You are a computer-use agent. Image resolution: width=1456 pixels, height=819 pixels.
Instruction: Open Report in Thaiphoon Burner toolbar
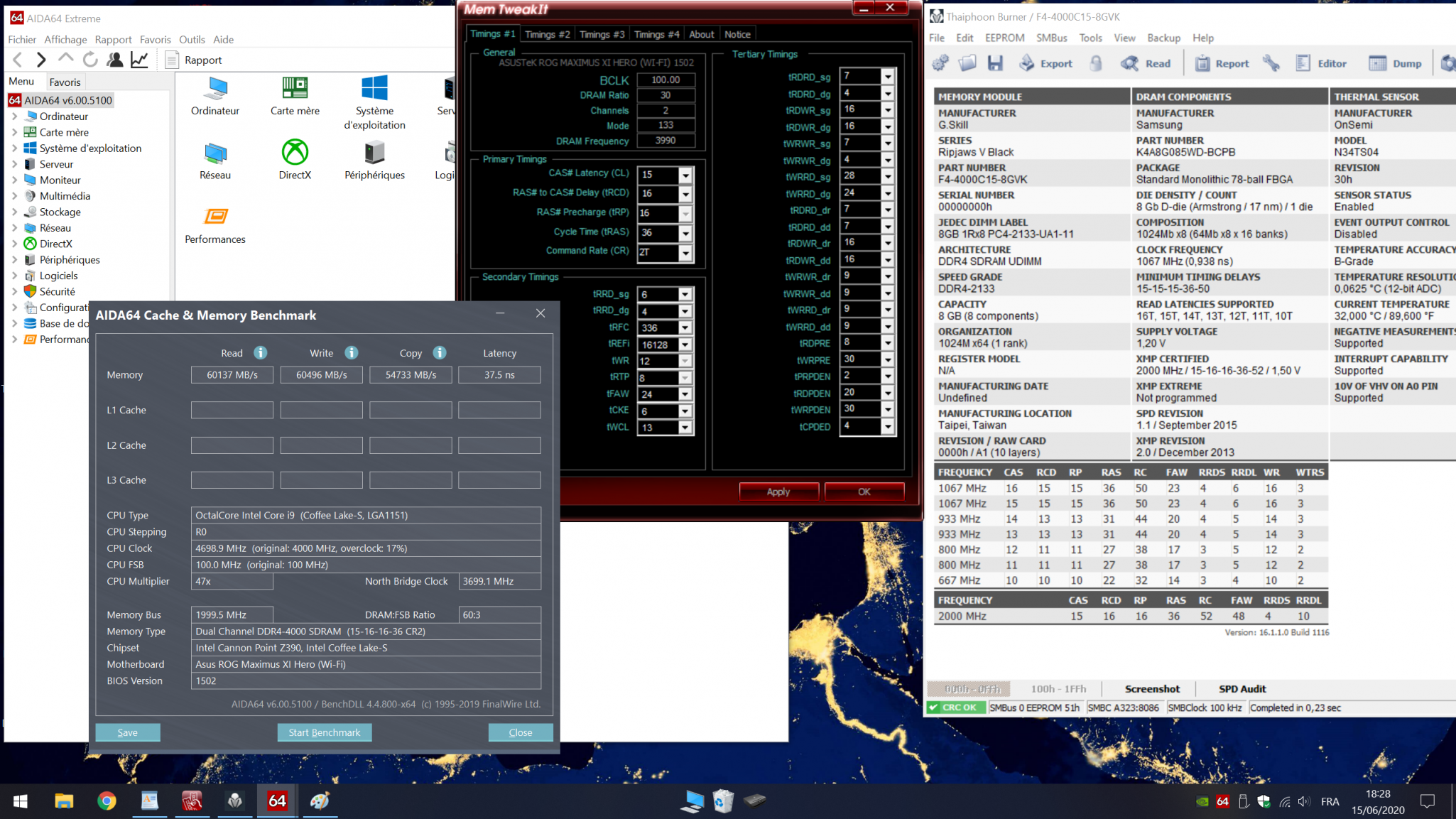click(x=1222, y=63)
